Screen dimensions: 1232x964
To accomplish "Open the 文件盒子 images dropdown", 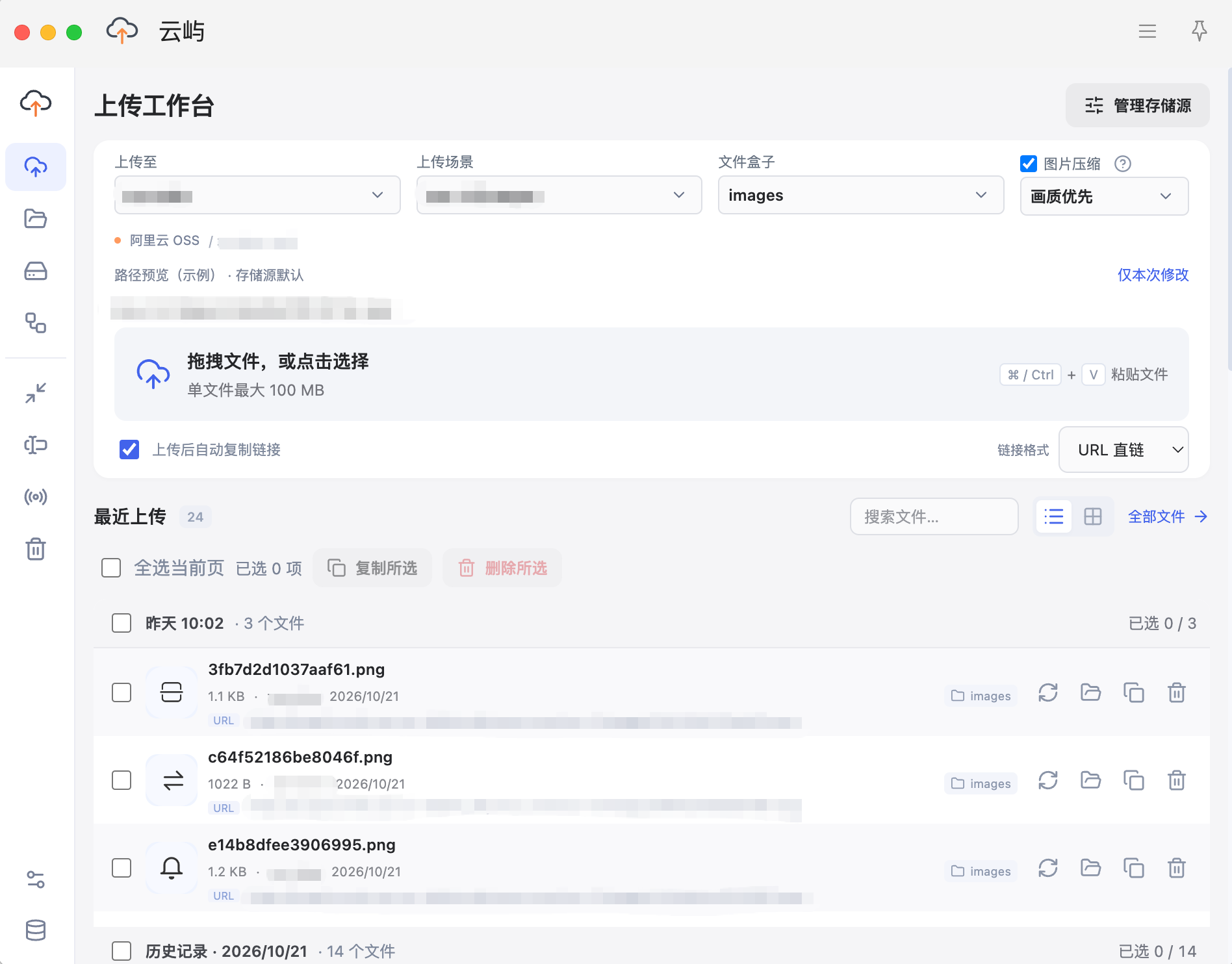I will coord(861,195).
